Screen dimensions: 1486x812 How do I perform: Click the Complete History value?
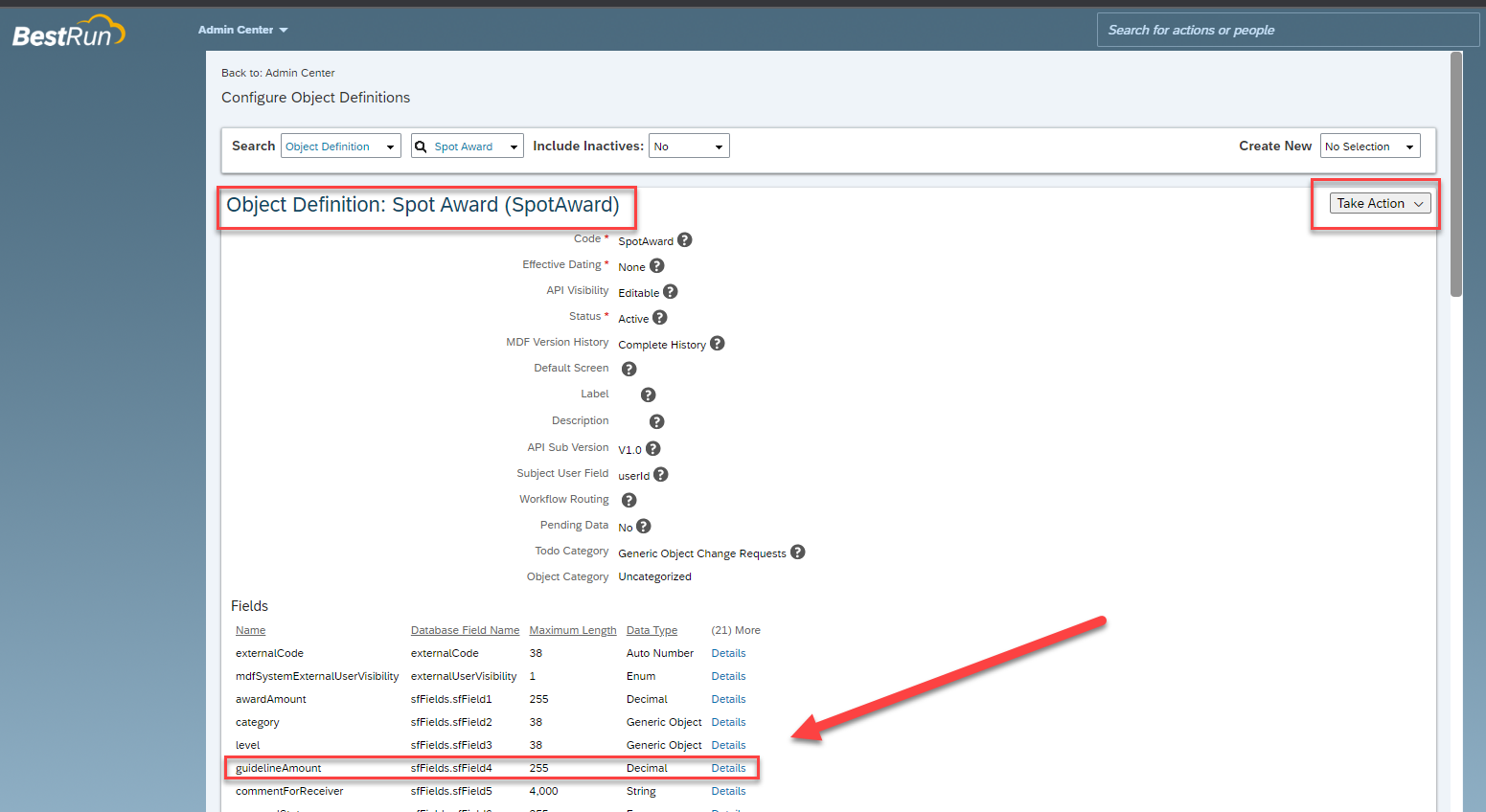662,345
